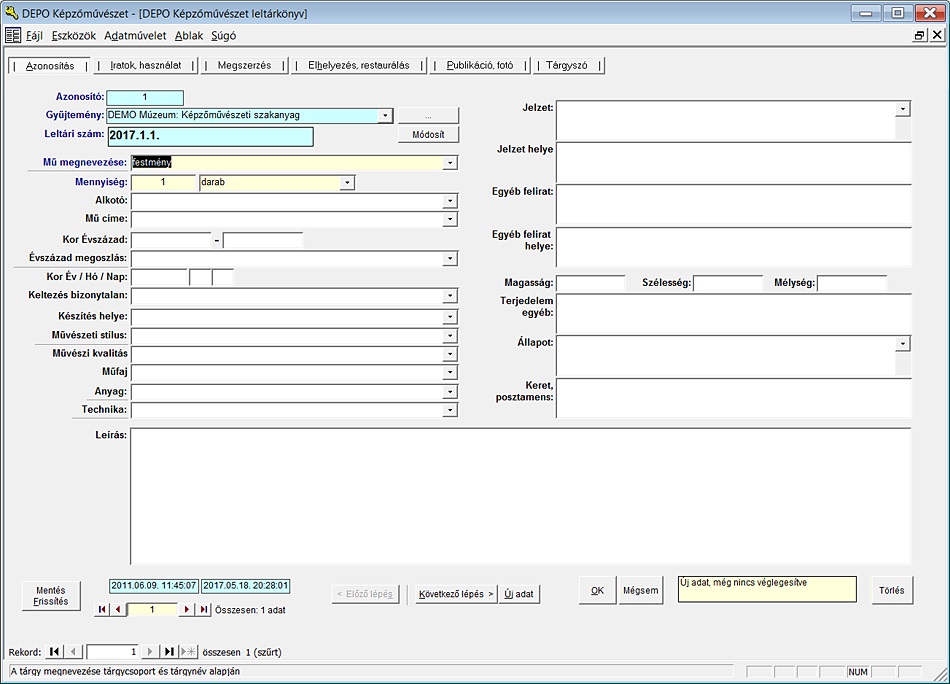
Task: Click the Mentés Frissítés button
Action: click(x=51, y=596)
